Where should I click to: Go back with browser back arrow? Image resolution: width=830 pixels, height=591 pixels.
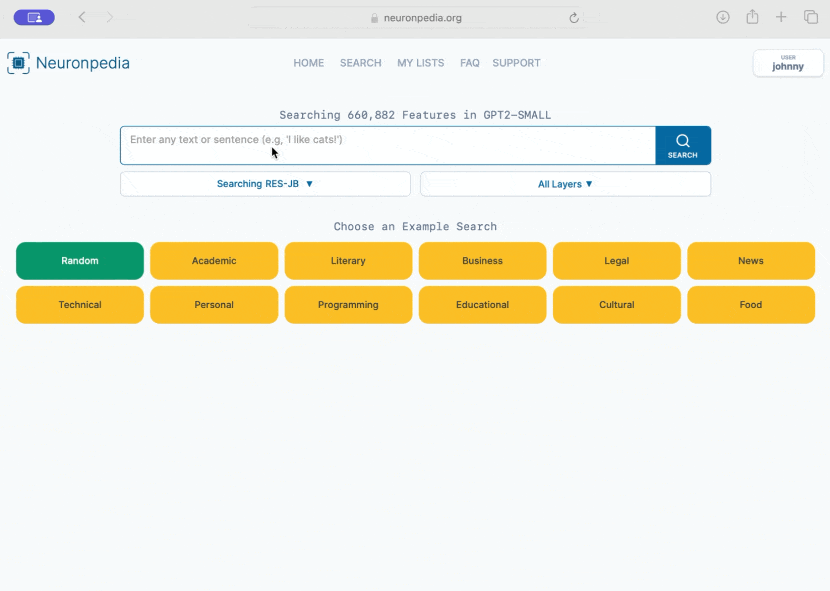coord(82,17)
